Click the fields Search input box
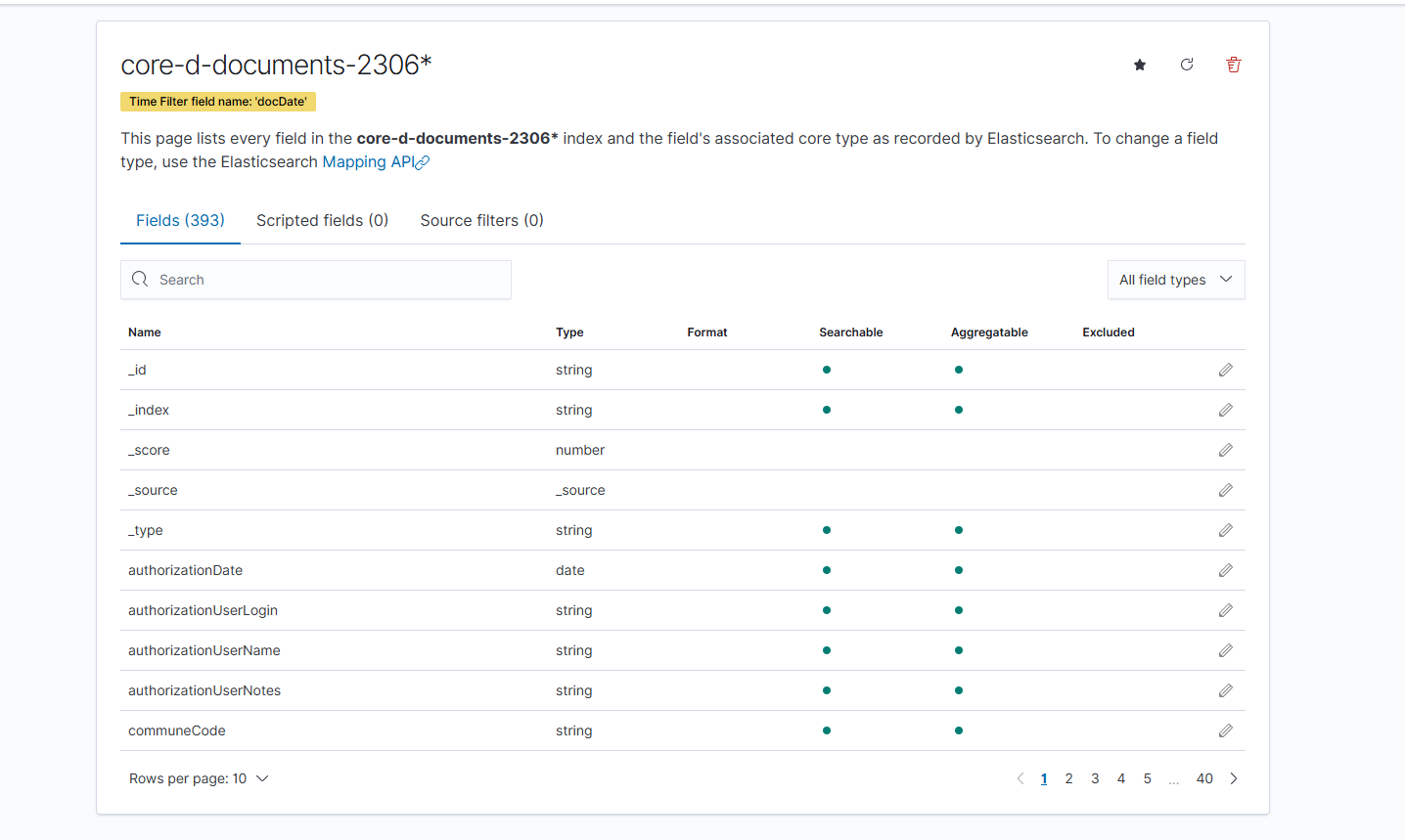Image resolution: width=1405 pixels, height=840 pixels. 316,280
